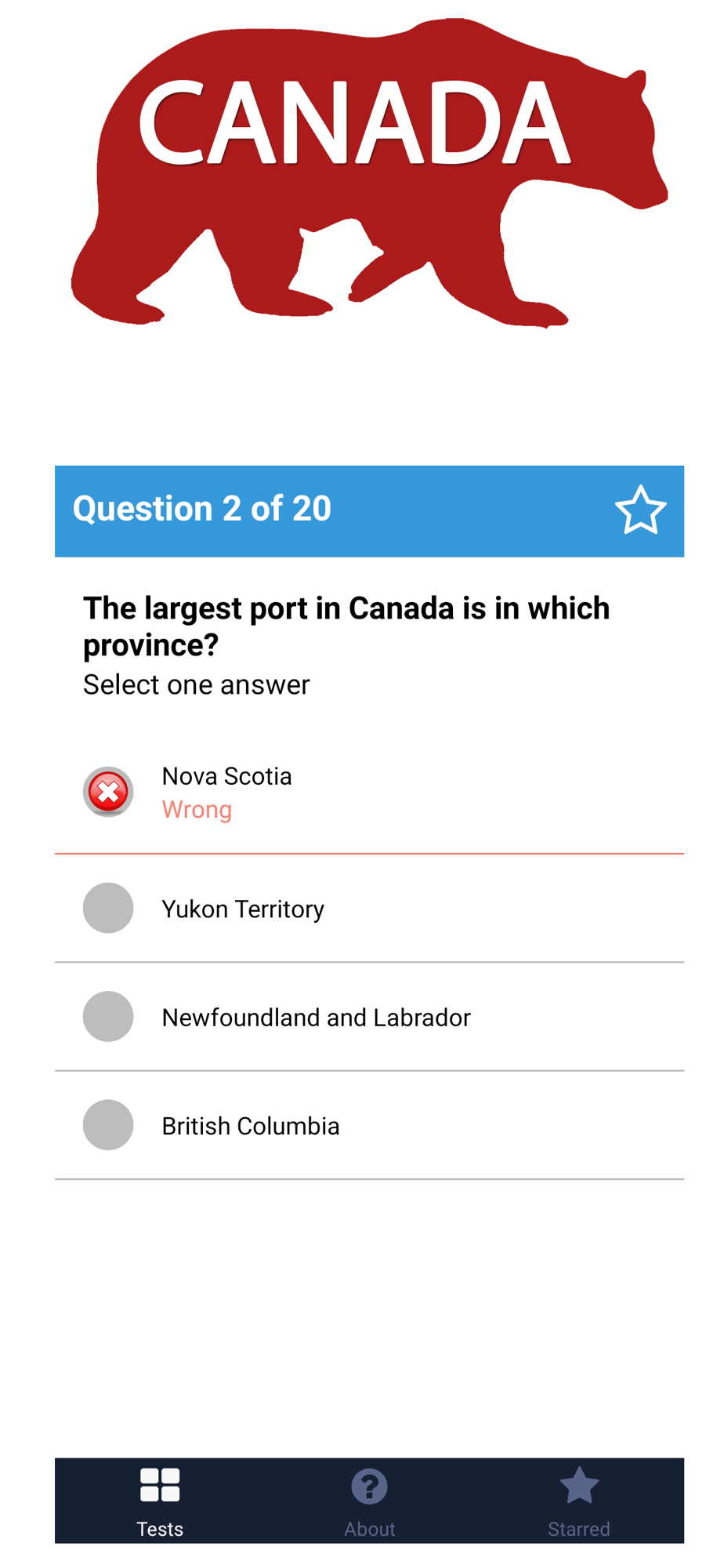Choose the British Columbia answer text

(251, 1126)
